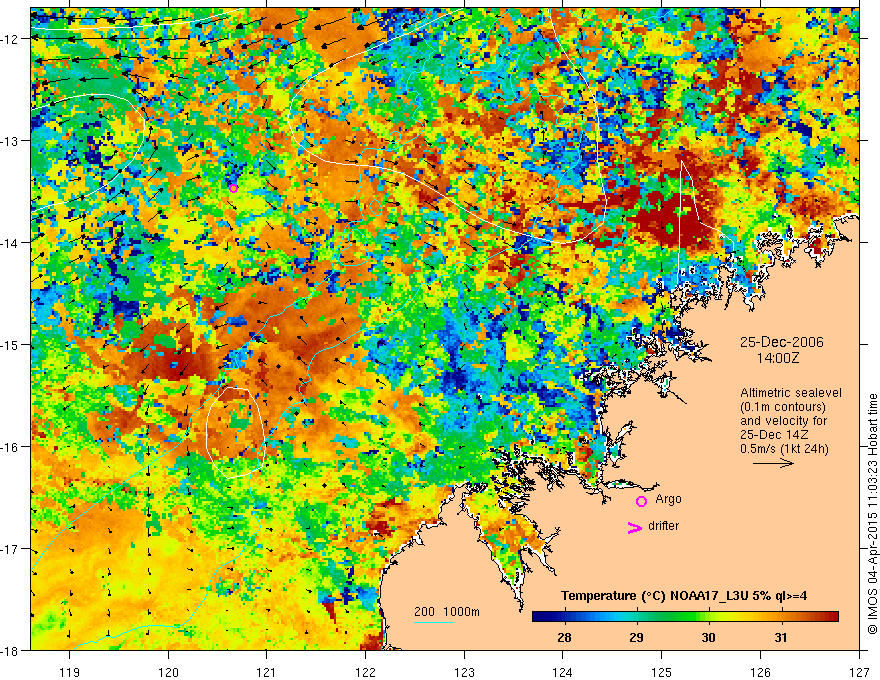Click latitude label -18

pos(10,651)
